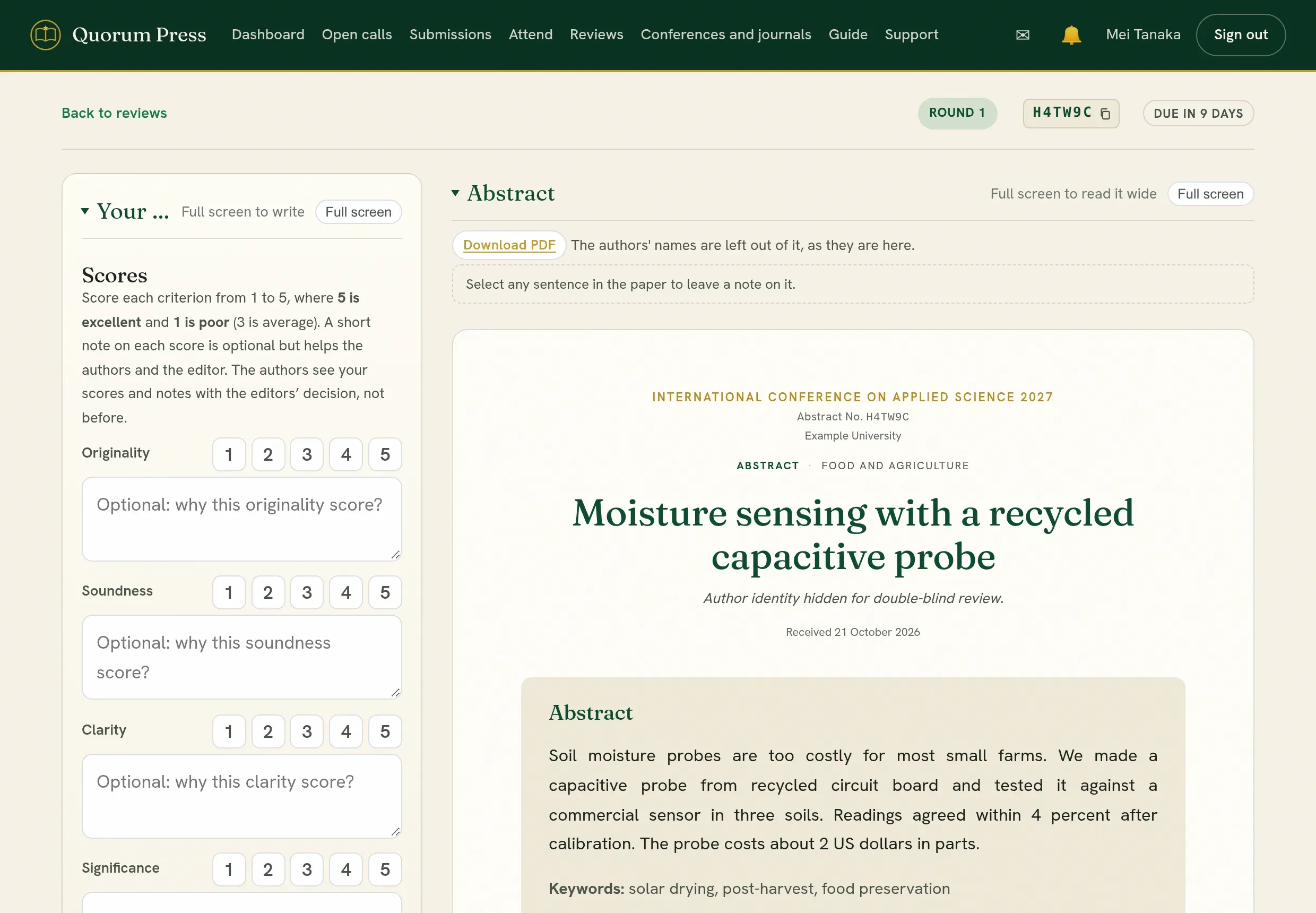Open the Attend page
The width and height of the screenshot is (1316, 913).
tap(531, 35)
